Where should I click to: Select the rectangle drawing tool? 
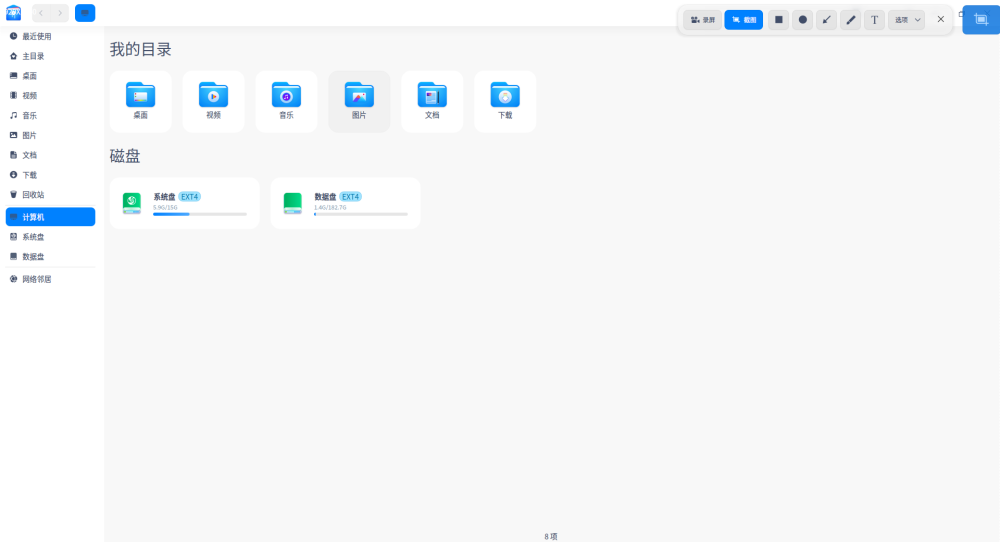(x=779, y=19)
